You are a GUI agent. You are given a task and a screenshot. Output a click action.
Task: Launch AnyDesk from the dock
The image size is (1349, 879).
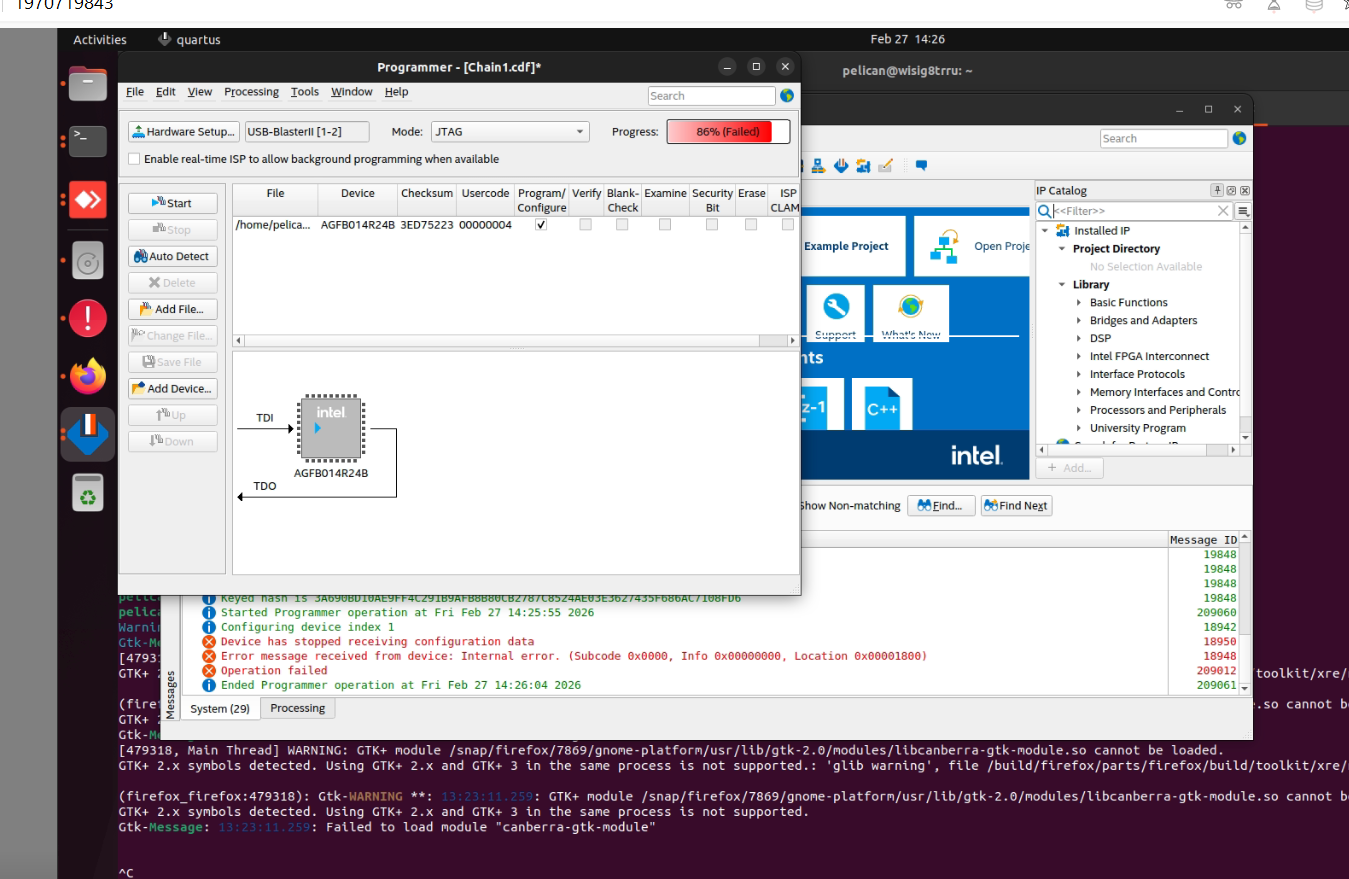click(x=88, y=200)
